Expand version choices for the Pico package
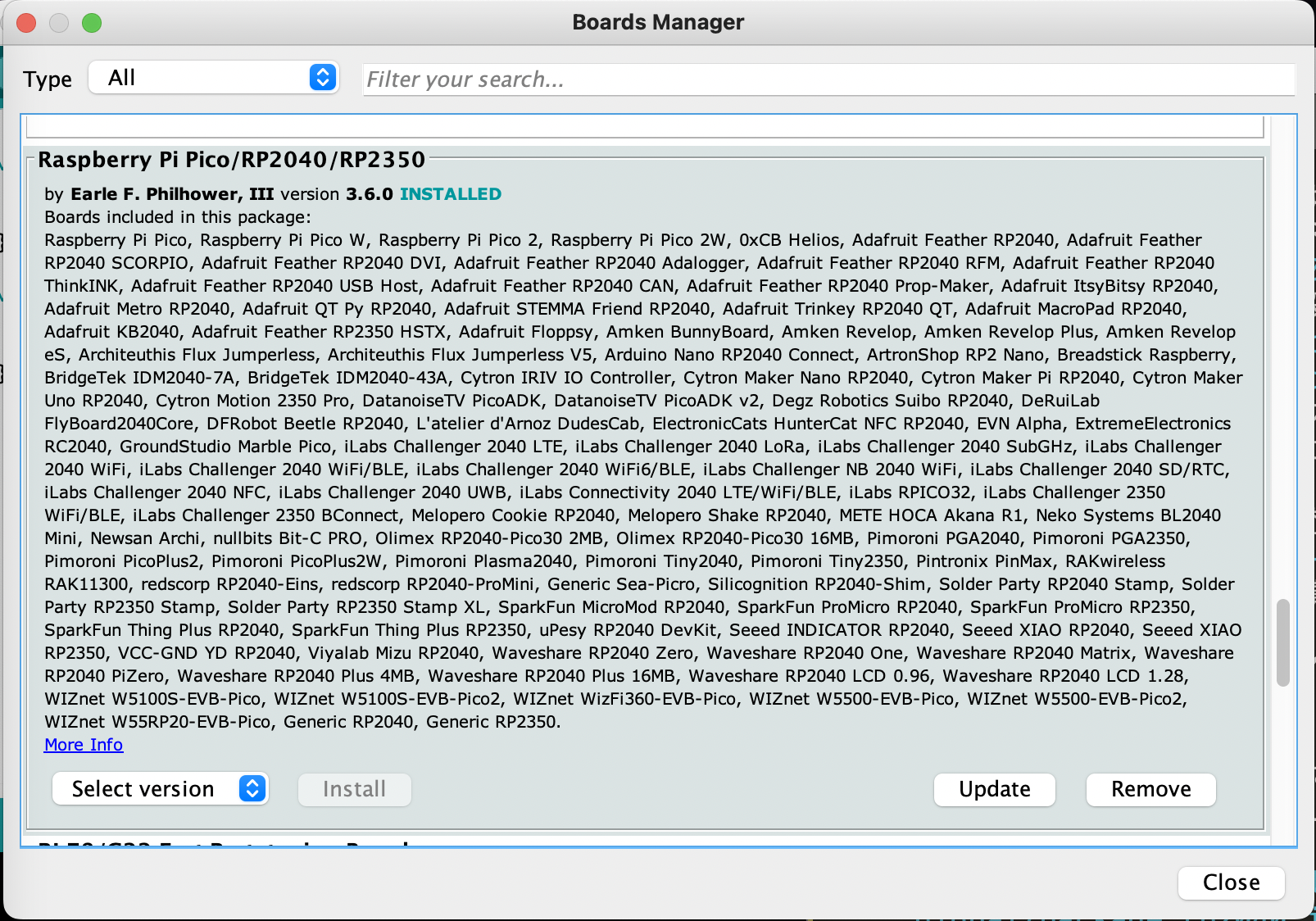This screenshot has width=1316, height=921. pos(160,788)
